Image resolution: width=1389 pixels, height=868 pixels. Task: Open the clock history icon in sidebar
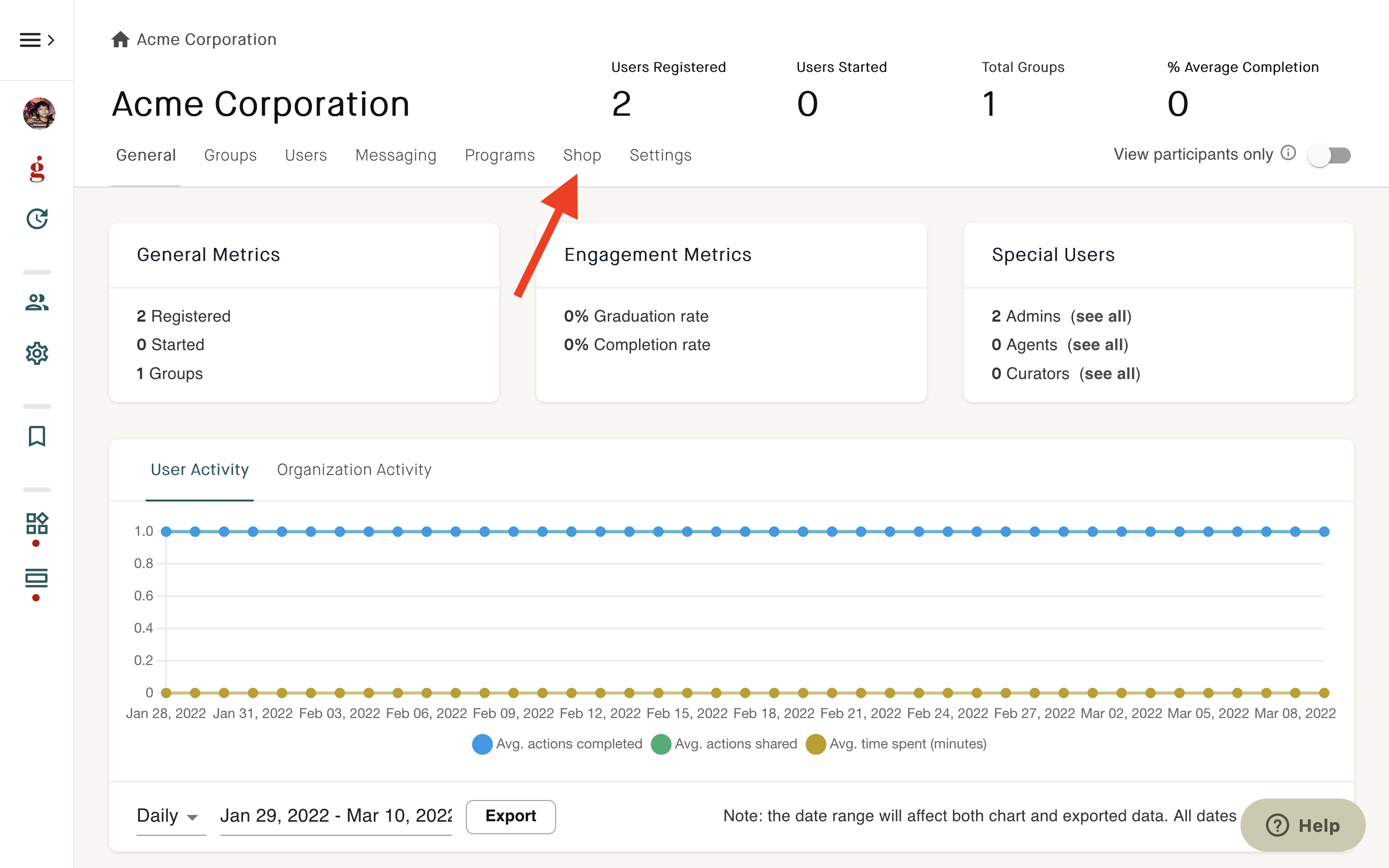[37, 219]
